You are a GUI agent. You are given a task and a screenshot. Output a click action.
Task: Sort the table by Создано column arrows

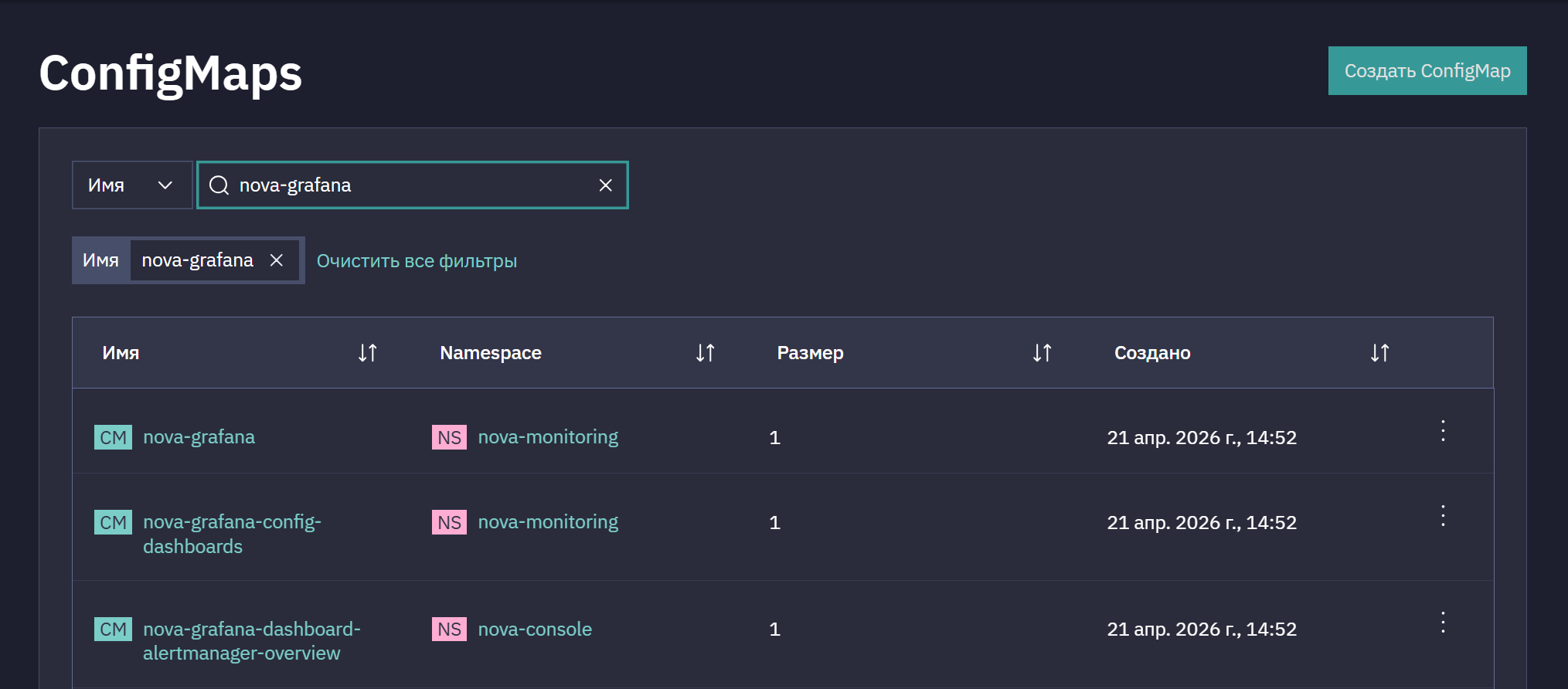tap(1380, 353)
